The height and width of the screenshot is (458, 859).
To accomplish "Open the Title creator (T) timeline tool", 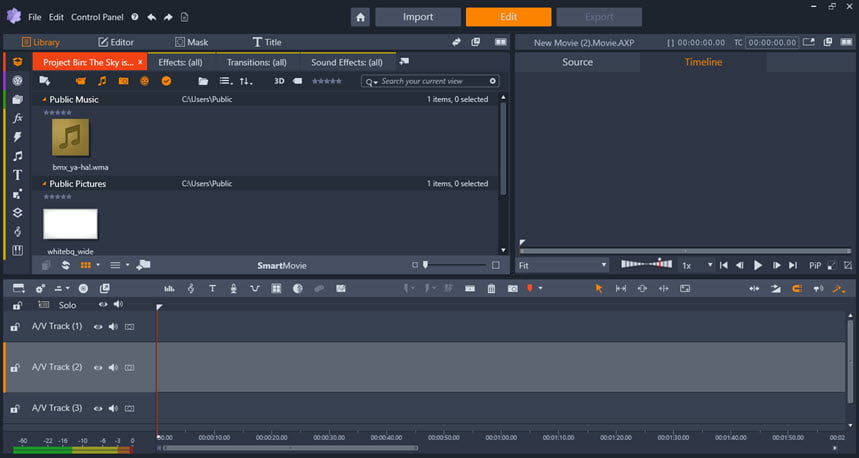I will coord(212,289).
